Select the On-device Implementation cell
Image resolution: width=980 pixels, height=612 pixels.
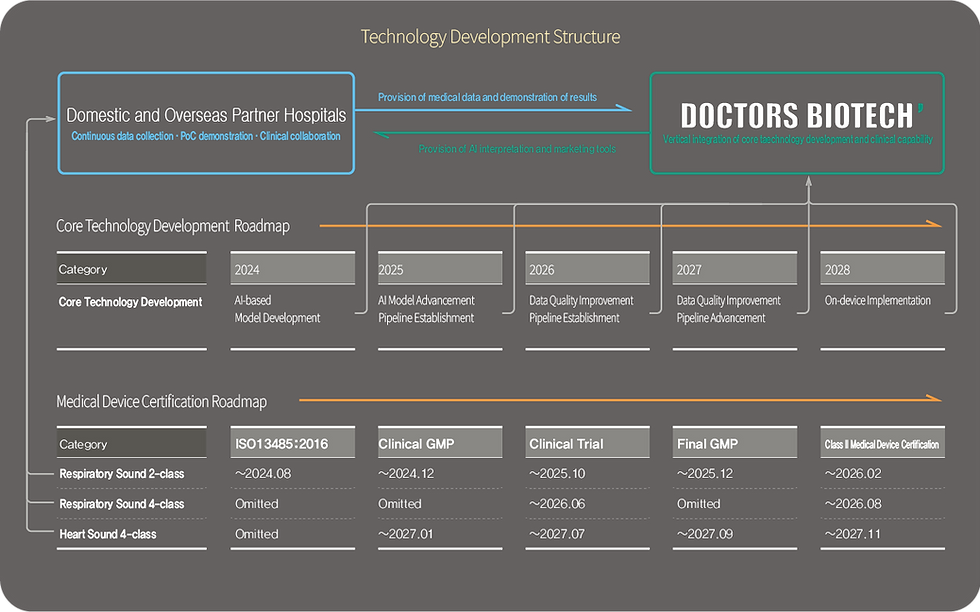pos(878,301)
